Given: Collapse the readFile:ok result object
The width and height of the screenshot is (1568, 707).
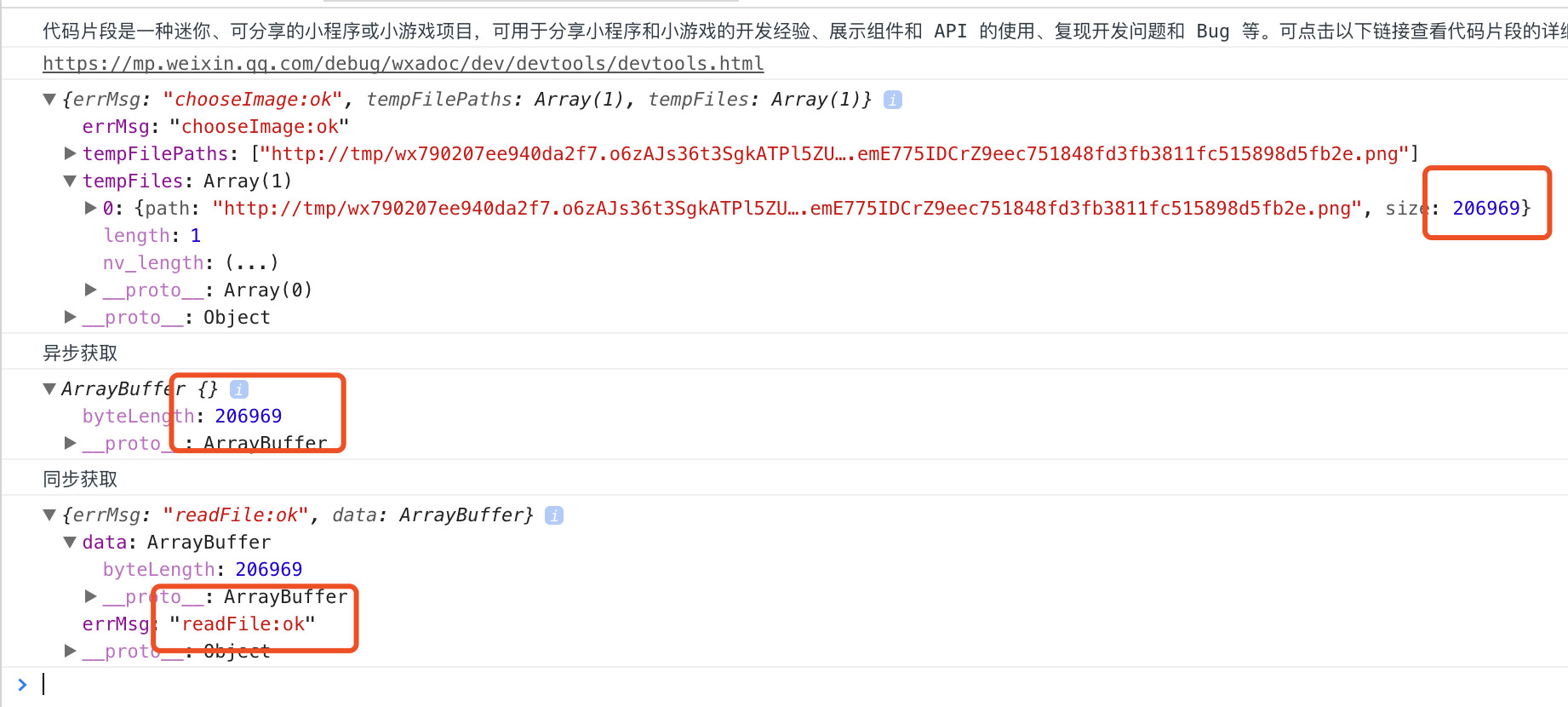Looking at the screenshot, I should click(49, 515).
